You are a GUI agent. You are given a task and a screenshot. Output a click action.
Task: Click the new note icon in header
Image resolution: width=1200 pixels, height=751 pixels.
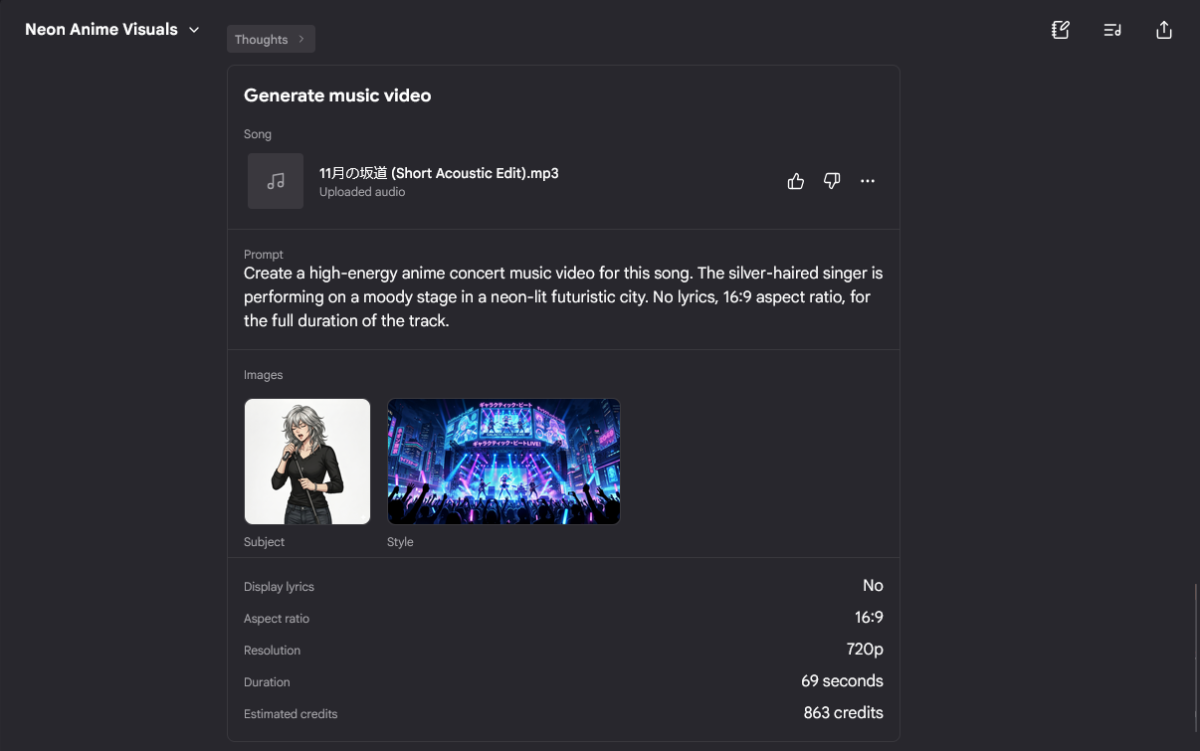point(1061,30)
